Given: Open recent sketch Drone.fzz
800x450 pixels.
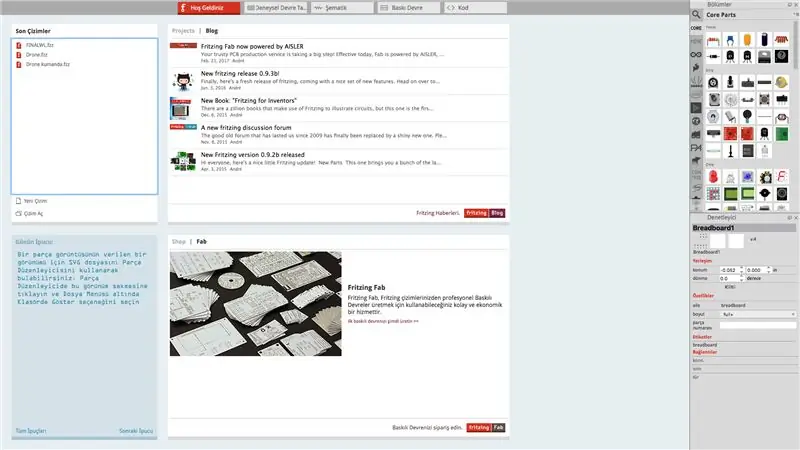Looking at the screenshot, I should tap(37, 55).
